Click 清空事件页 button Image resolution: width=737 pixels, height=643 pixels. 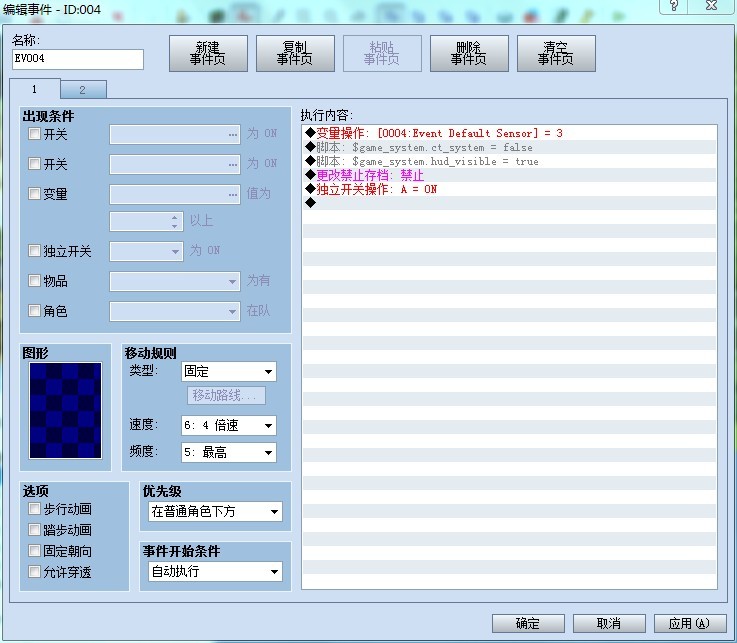click(556, 54)
